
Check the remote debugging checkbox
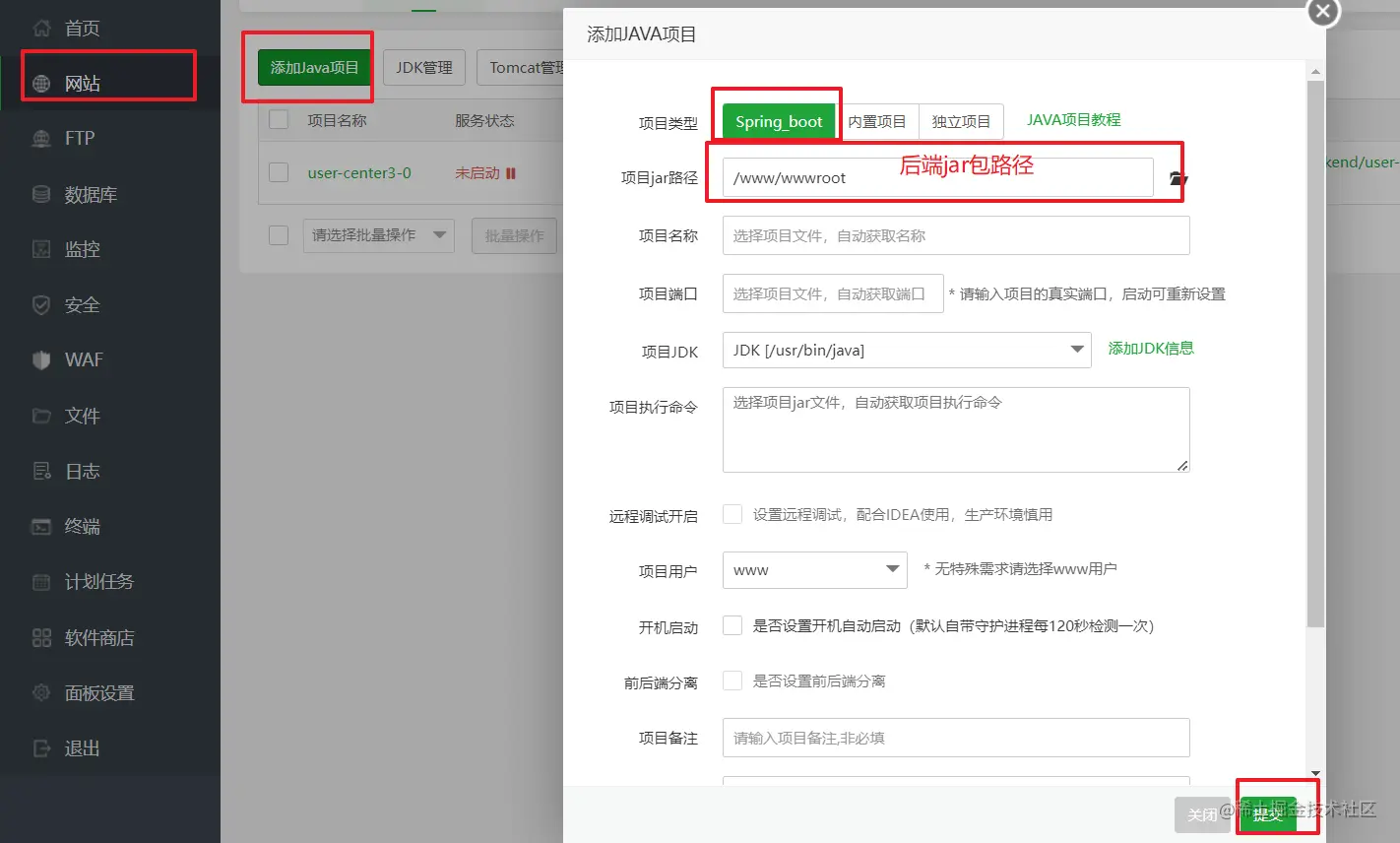click(x=732, y=514)
